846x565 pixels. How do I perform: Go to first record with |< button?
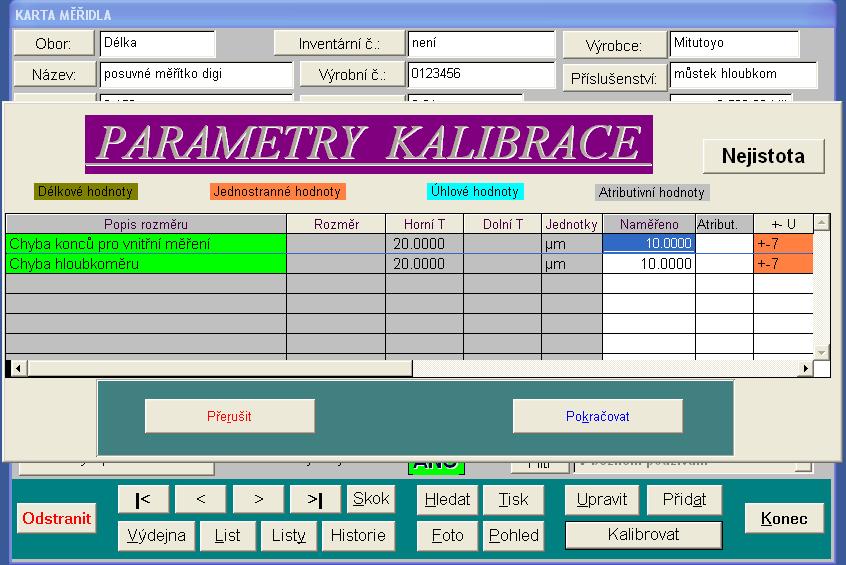143,499
